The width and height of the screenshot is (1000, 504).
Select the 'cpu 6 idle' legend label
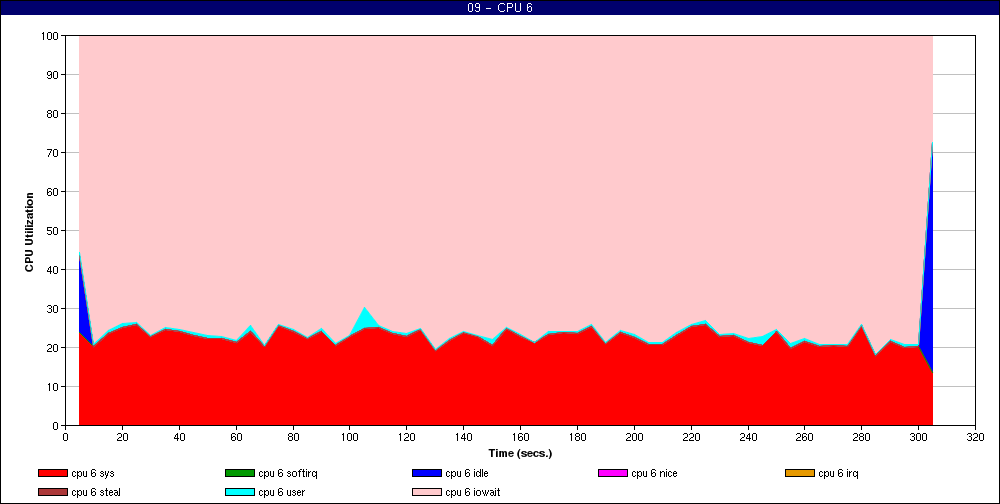point(467,473)
